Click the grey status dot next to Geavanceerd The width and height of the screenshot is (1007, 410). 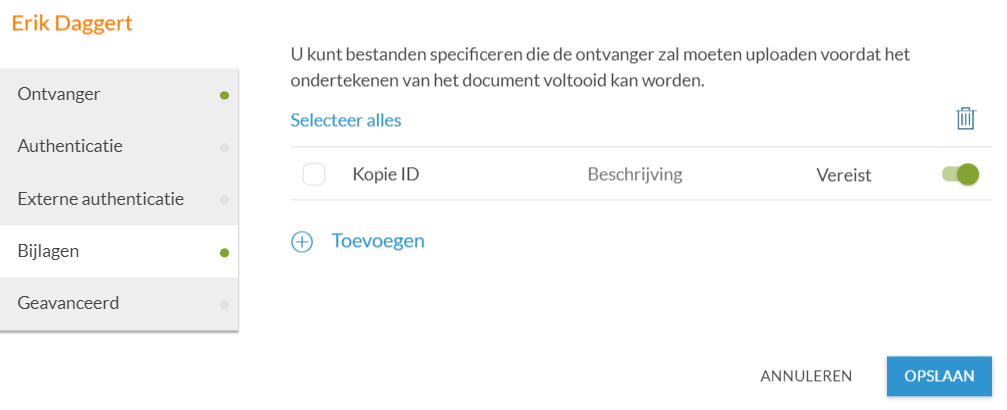224,305
